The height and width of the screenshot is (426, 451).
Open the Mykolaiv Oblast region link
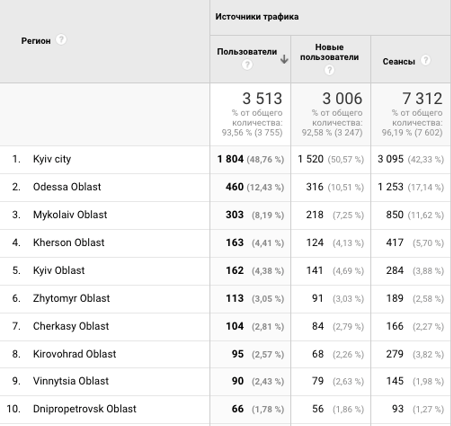(70, 215)
